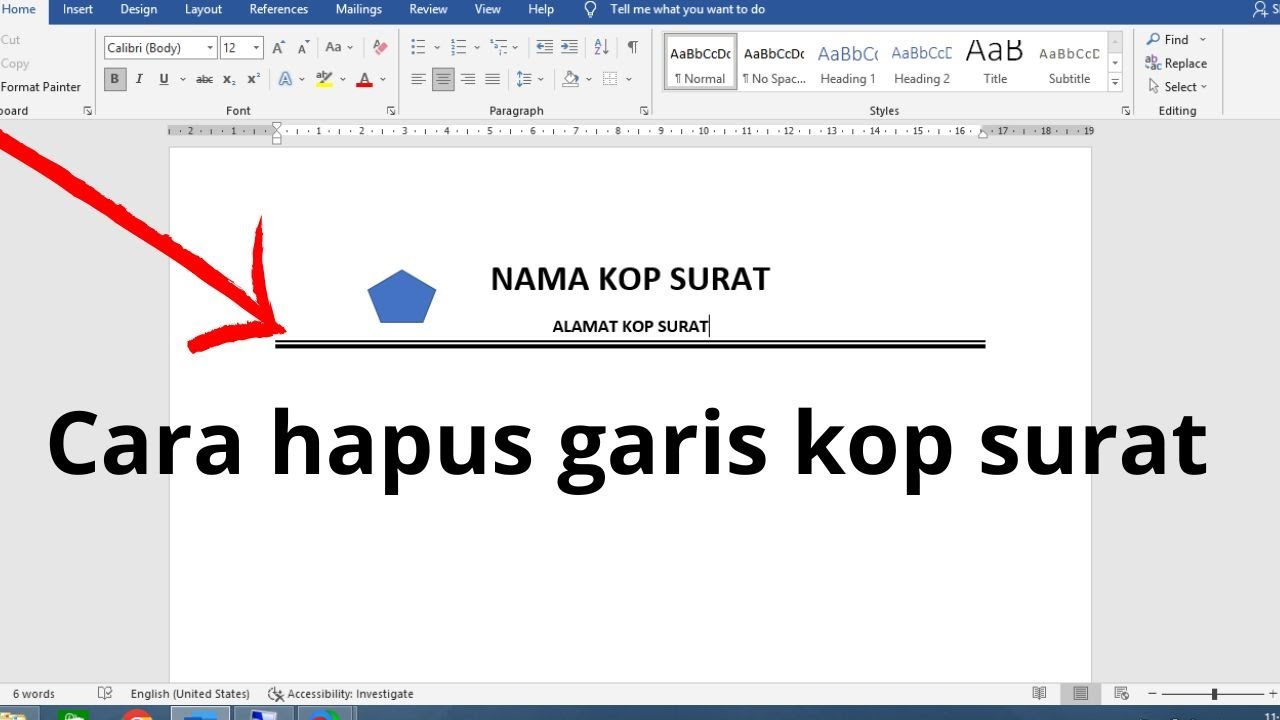Image resolution: width=1280 pixels, height=720 pixels.
Task: Decrease paragraph indent
Action: [544, 47]
